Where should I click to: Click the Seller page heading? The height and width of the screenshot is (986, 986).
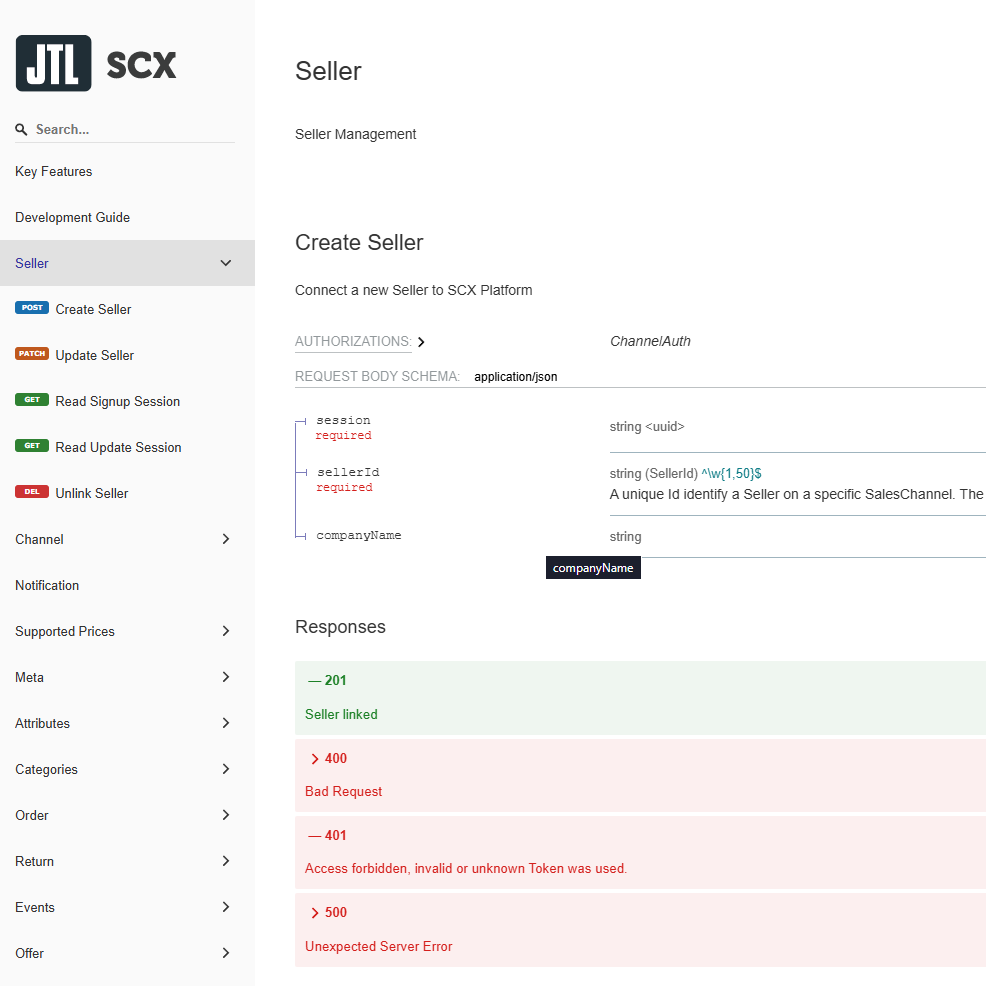coord(328,71)
